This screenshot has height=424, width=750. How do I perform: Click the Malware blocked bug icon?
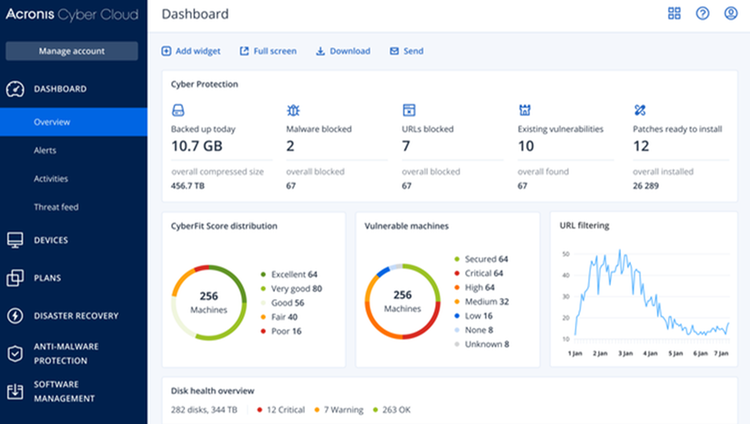pyautogui.click(x=294, y=110)
